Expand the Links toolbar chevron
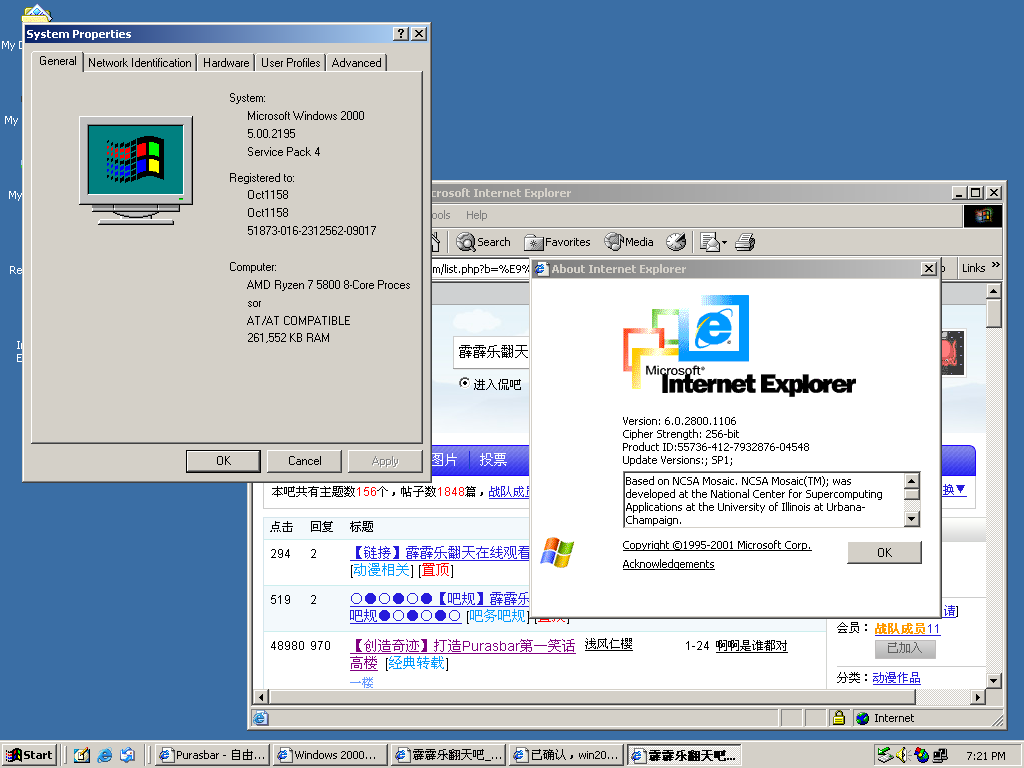The image size is (1024, 768). [996, 264]
